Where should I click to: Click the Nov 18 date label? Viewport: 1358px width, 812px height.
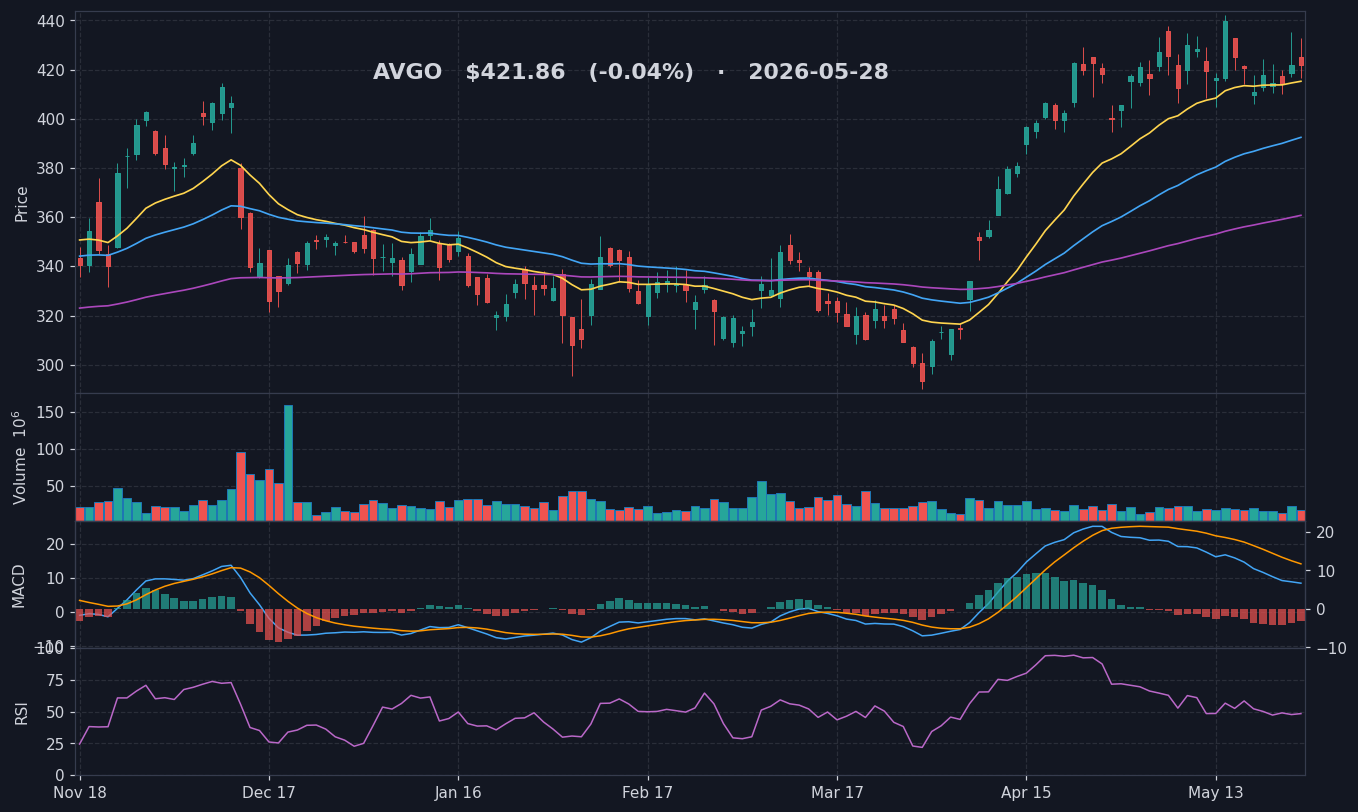coord(80,793)
